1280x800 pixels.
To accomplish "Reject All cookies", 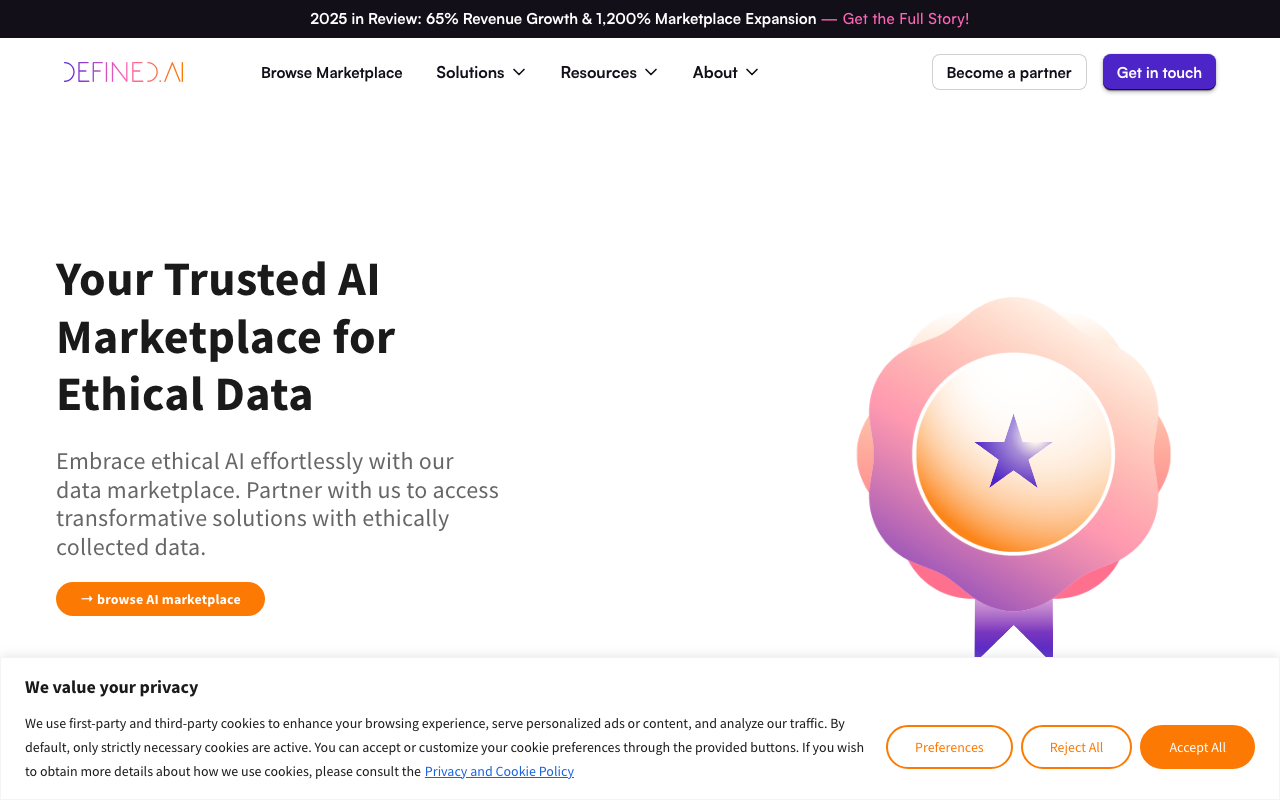I will (x=1076, y=747).
